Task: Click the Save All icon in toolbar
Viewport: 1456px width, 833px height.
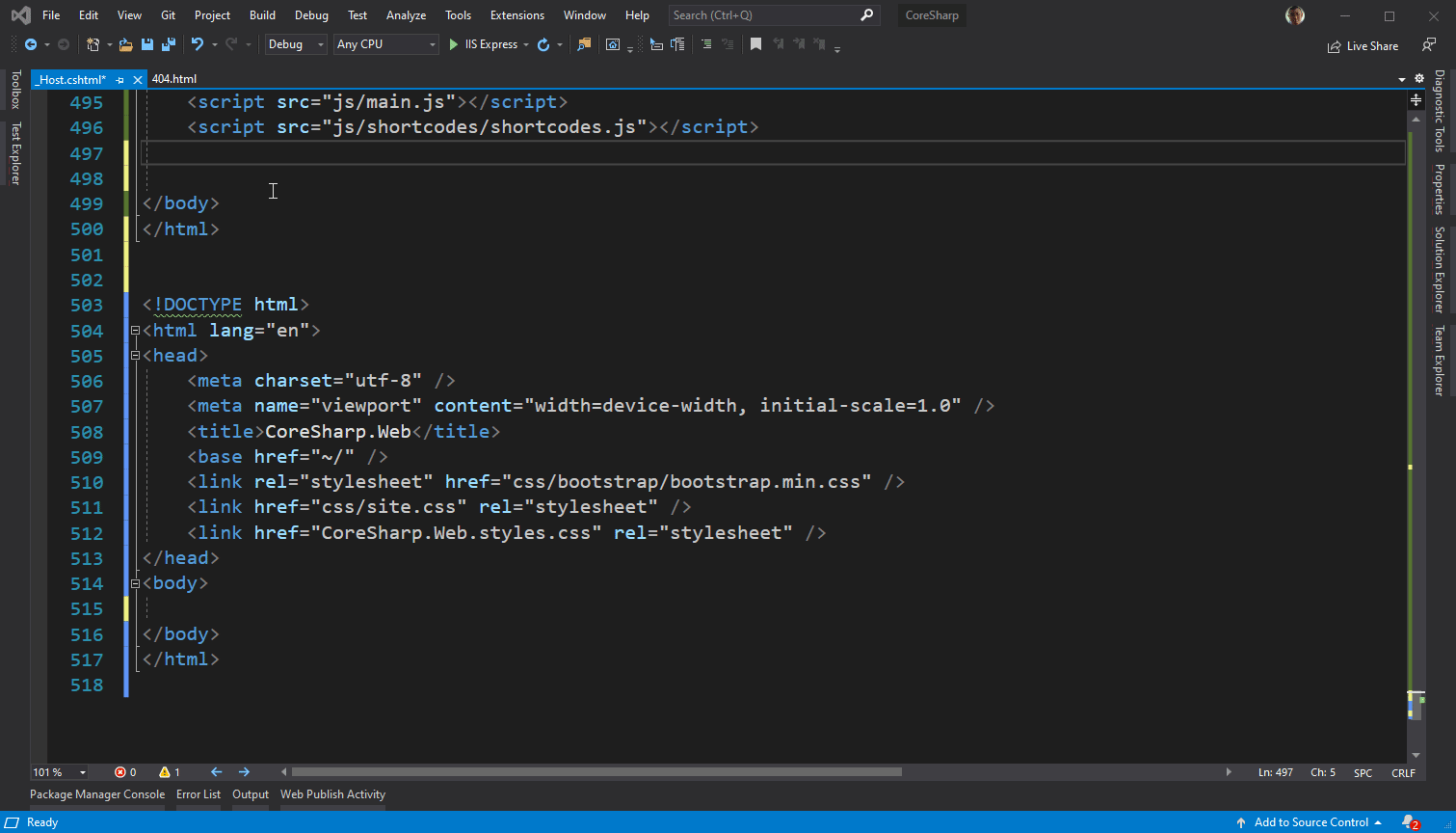Action: (169, 44)
